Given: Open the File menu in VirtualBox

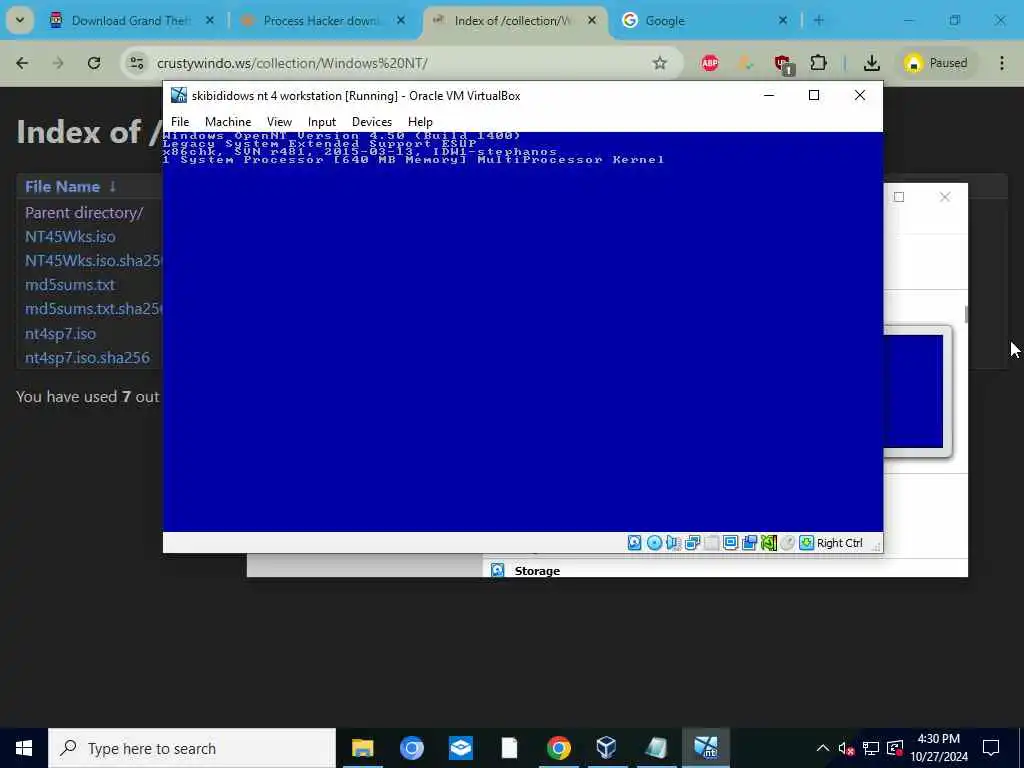Looking at the screenshot, I should coord(180,122).
